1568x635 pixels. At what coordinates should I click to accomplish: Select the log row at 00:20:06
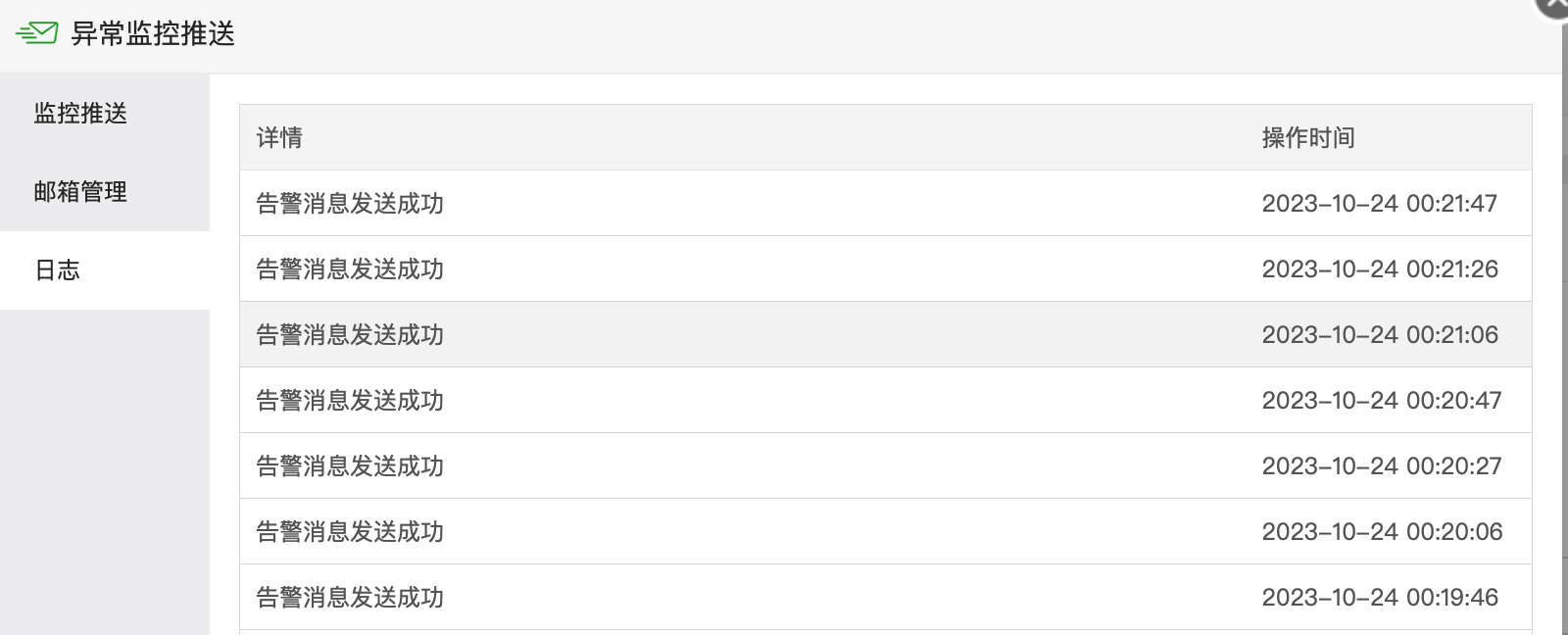(885, 531)
